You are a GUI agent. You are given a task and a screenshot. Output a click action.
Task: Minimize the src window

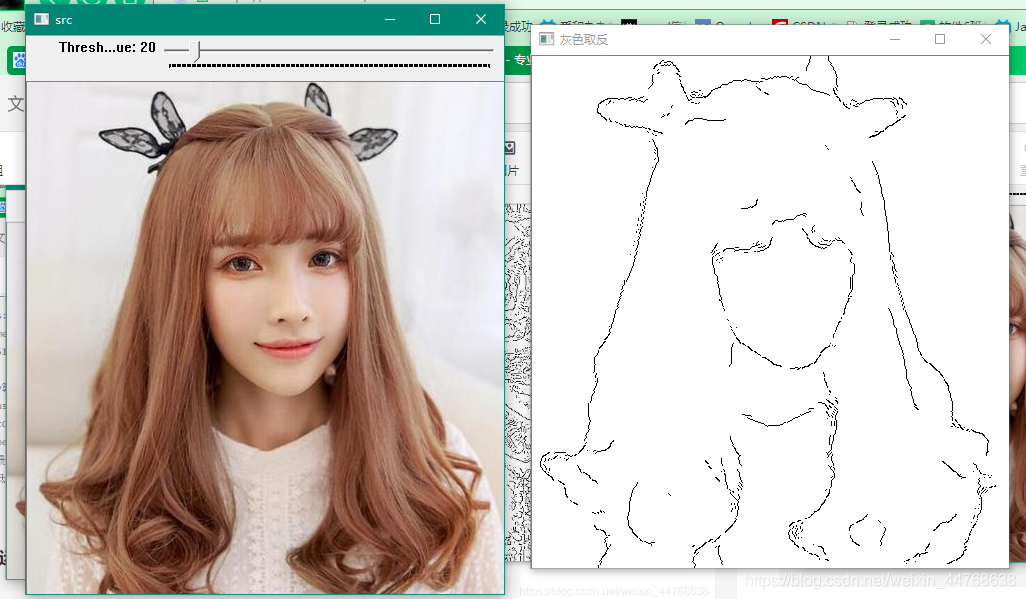point(389,19)
